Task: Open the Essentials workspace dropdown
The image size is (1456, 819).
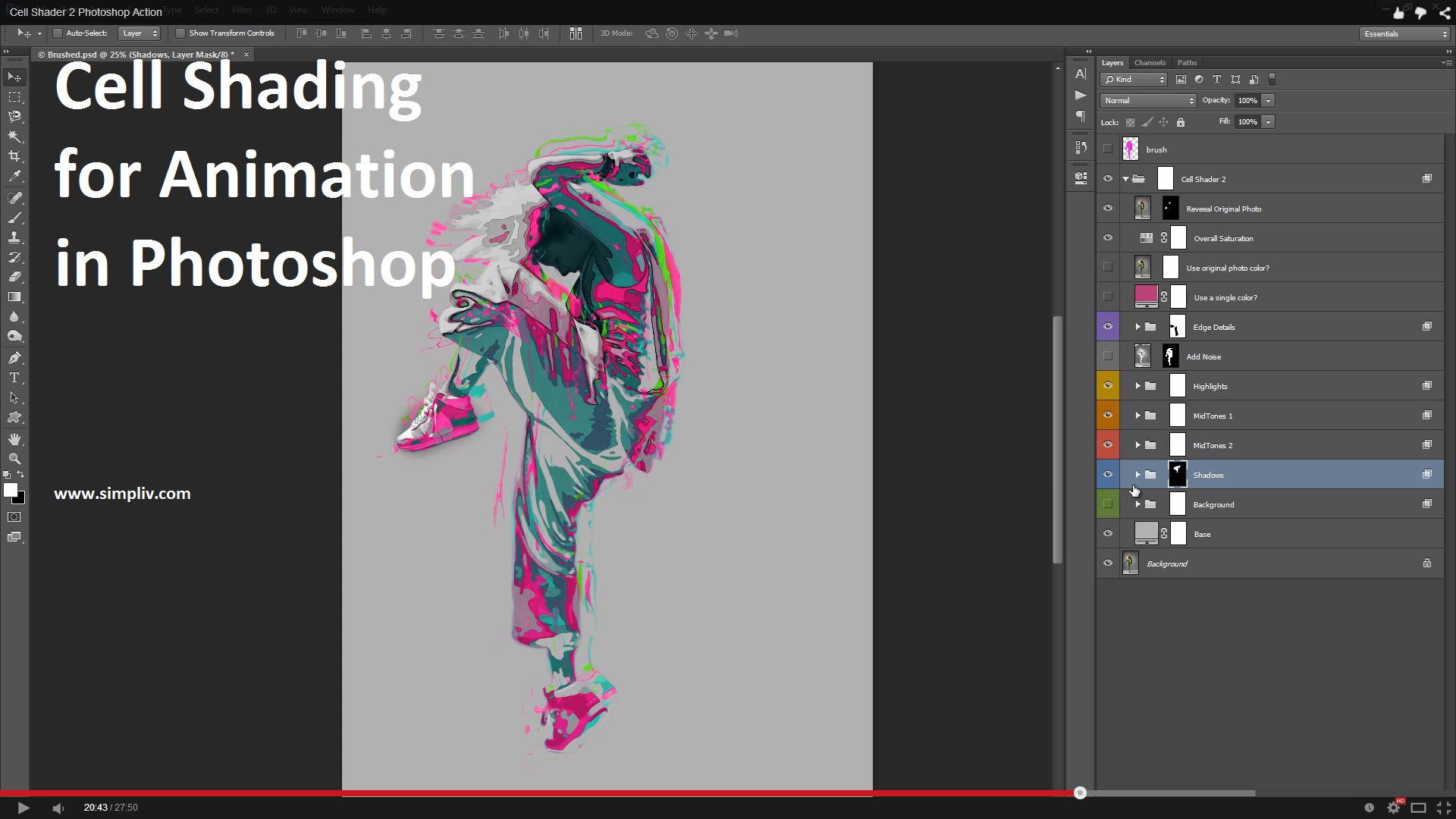Action: tap(1404, 34)
